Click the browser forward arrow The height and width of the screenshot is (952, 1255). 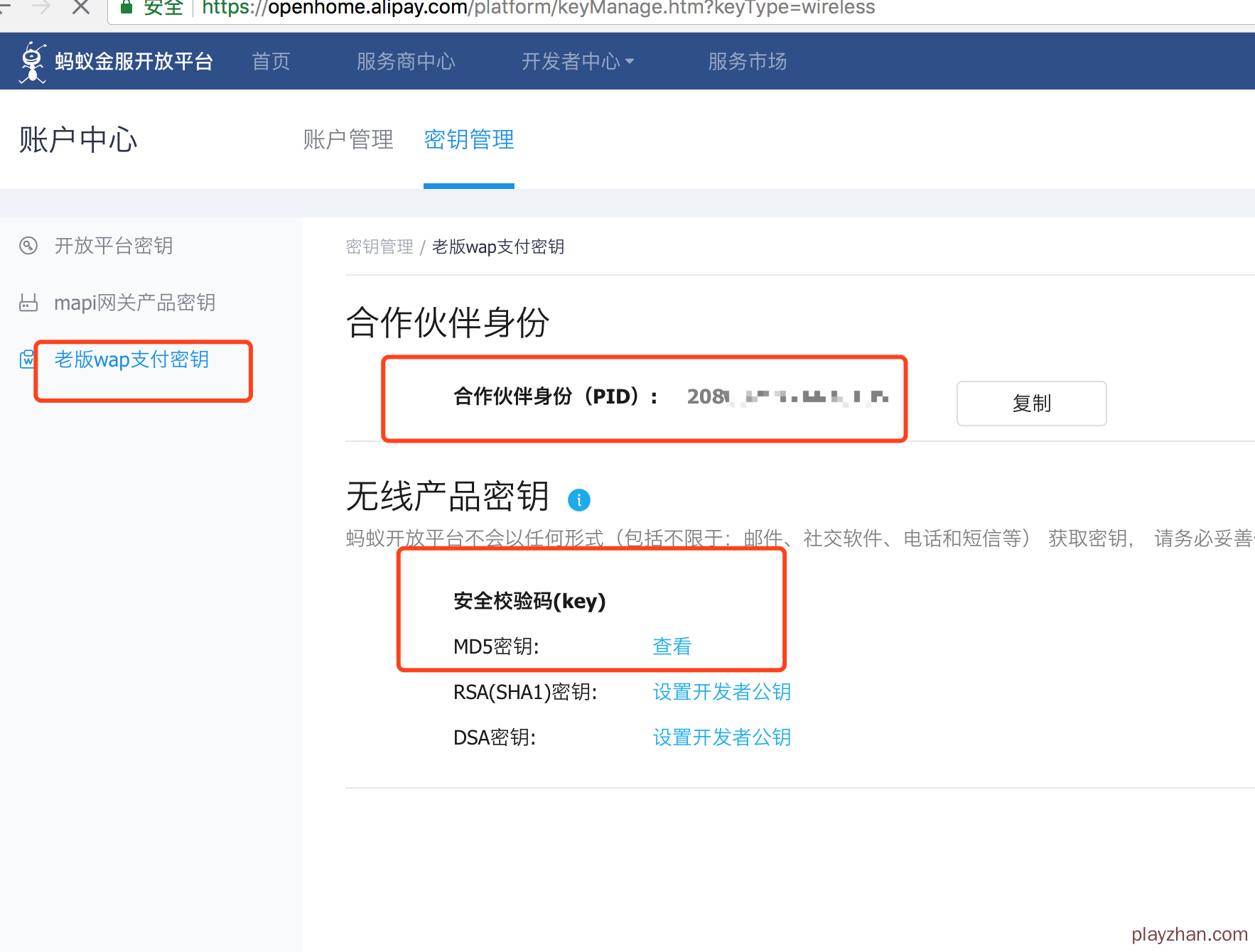pos(41,7)
